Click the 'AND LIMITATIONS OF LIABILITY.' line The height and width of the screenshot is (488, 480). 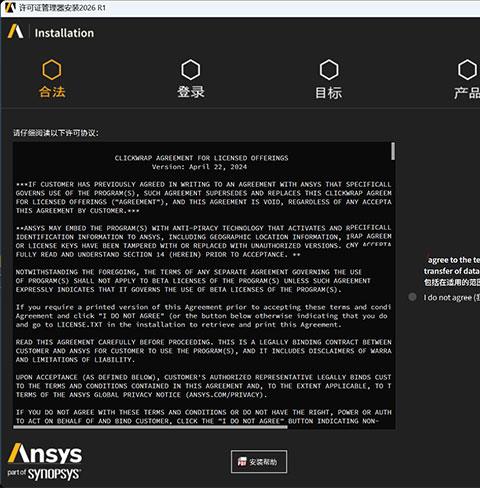tap(75, 360)
